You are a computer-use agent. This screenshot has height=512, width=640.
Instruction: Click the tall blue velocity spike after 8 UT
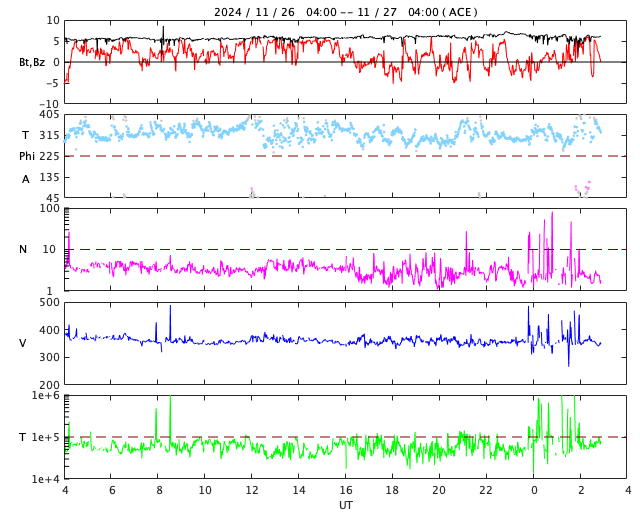click(x=170, y=323)
